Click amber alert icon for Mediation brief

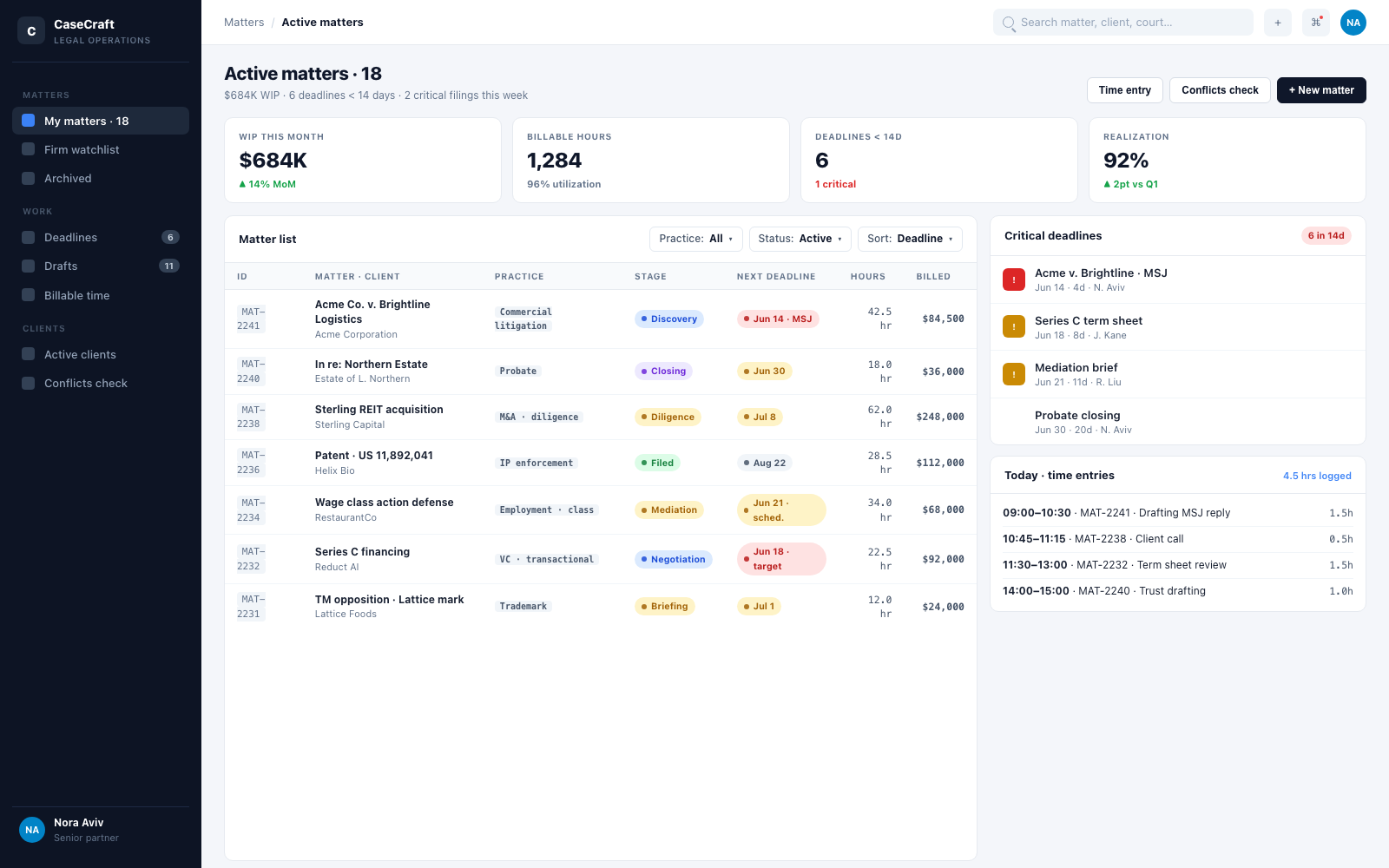tap(1014, 374)
